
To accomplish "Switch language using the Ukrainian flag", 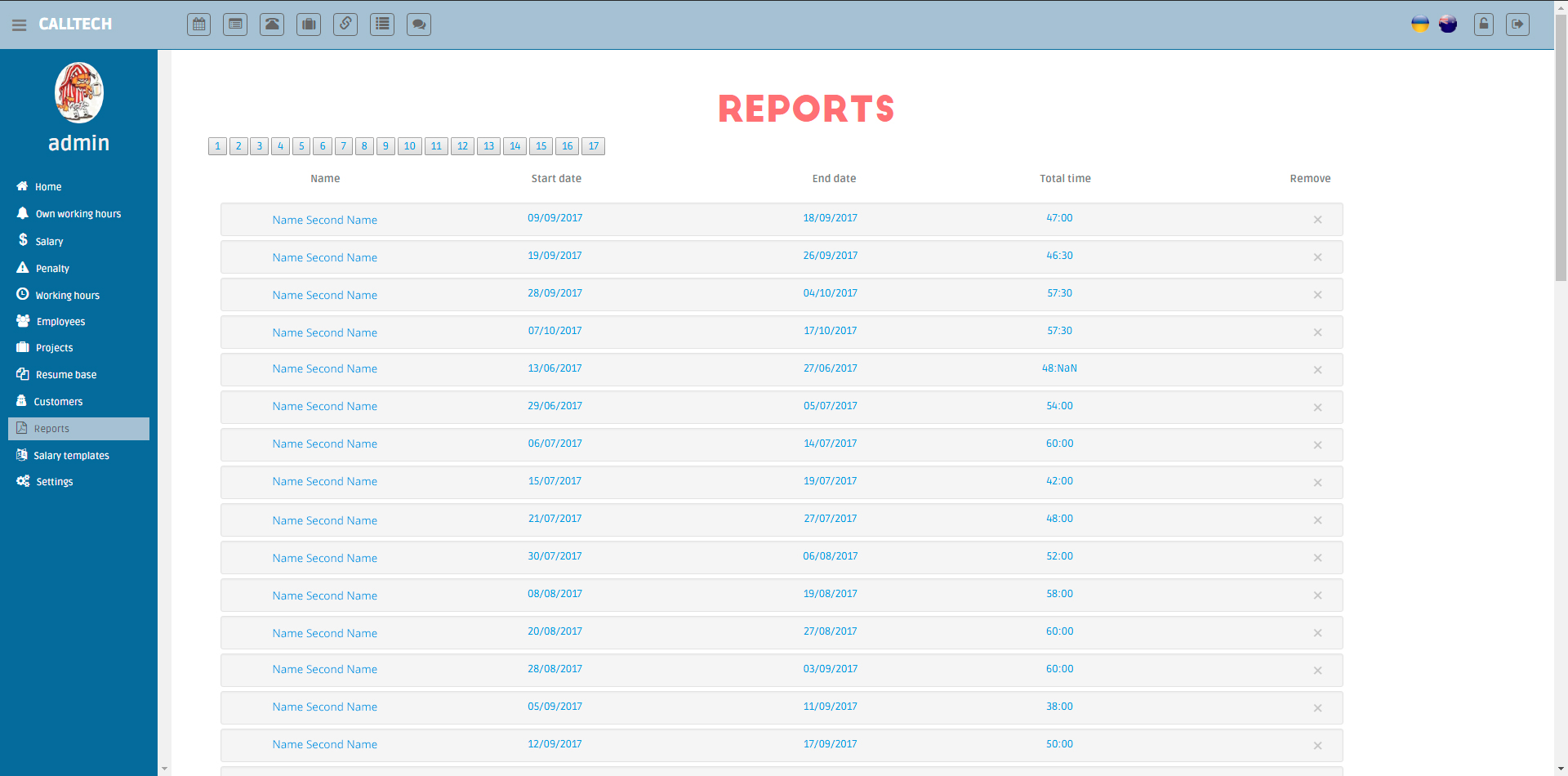I will [x=1420, y=25].
